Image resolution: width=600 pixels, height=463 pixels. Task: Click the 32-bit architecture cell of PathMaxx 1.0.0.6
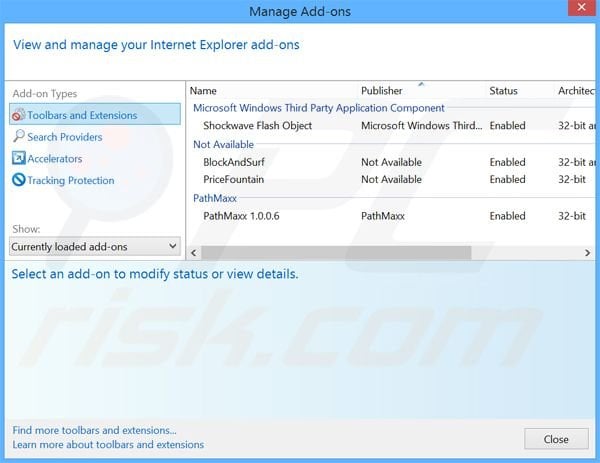click(572, 216)
